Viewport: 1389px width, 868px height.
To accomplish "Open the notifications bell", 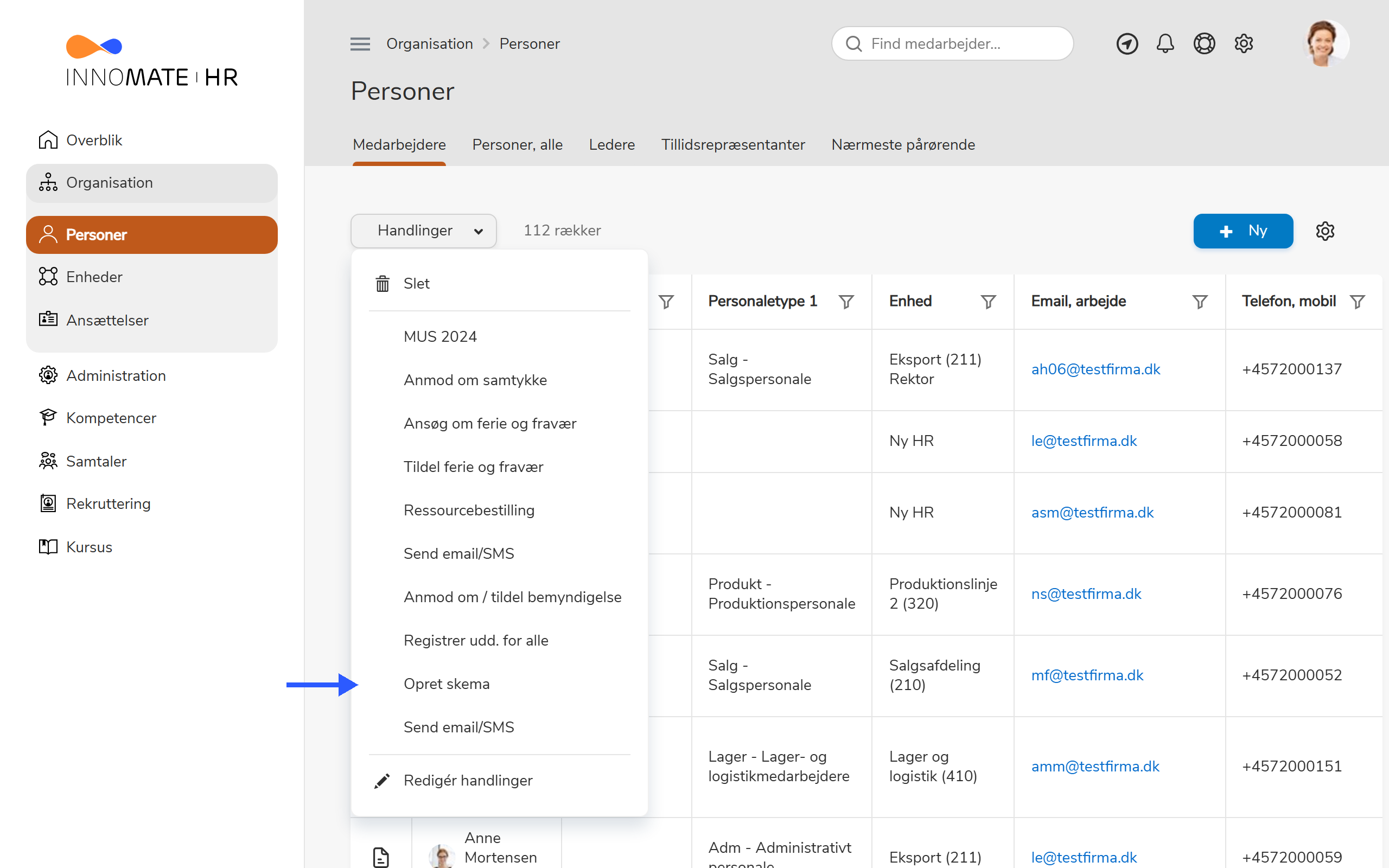I will pos(1164,43).
